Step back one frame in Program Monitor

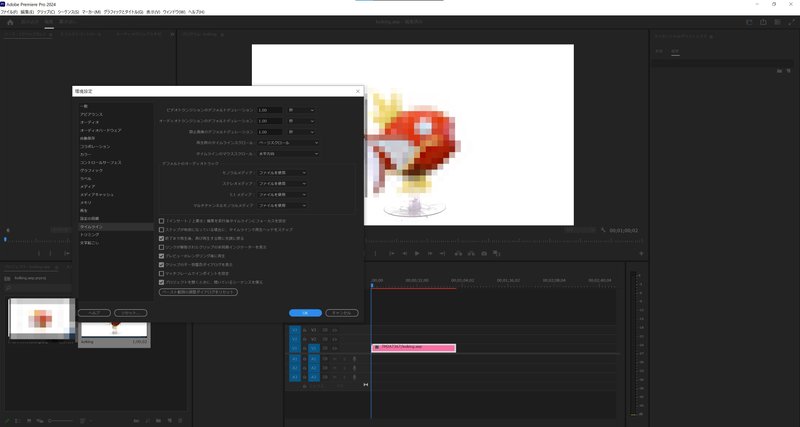404,254
